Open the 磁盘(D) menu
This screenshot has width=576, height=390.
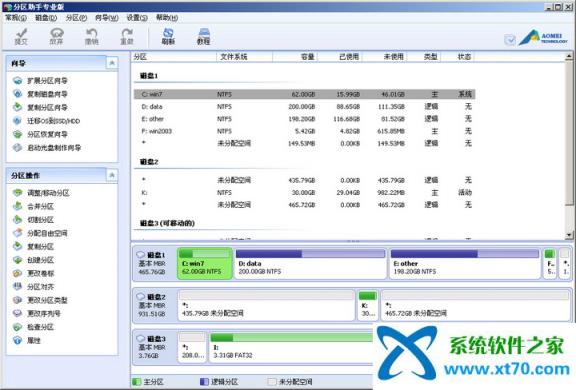pos(46,18)
